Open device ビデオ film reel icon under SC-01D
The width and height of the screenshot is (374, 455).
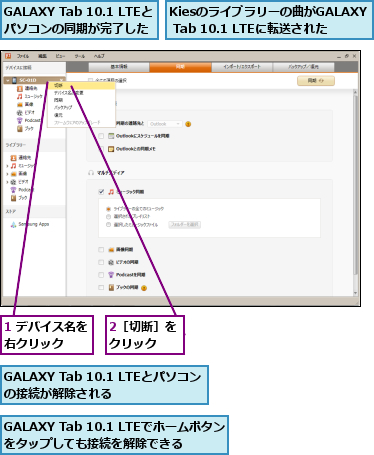click(20, 113)
